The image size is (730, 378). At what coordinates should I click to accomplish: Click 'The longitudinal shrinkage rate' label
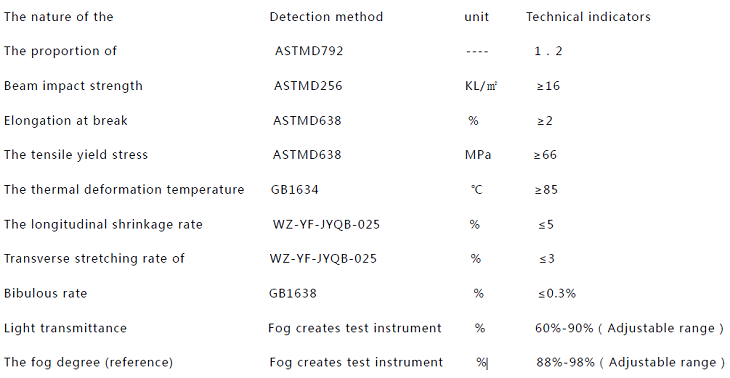point(103,224)
